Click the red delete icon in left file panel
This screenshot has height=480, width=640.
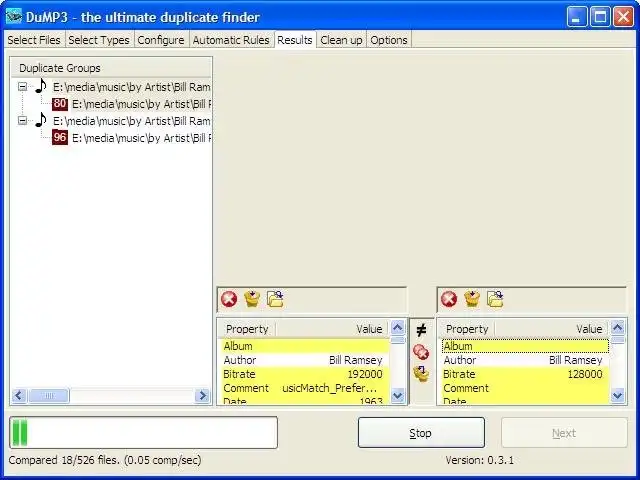point(229,299)
